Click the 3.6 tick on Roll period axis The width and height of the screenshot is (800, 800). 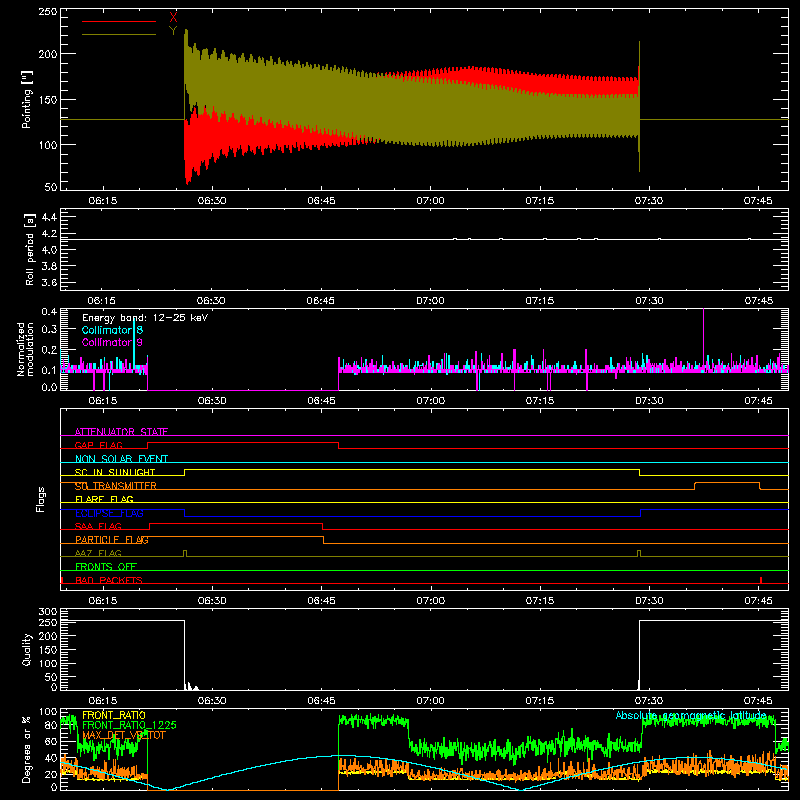[49, 282]
